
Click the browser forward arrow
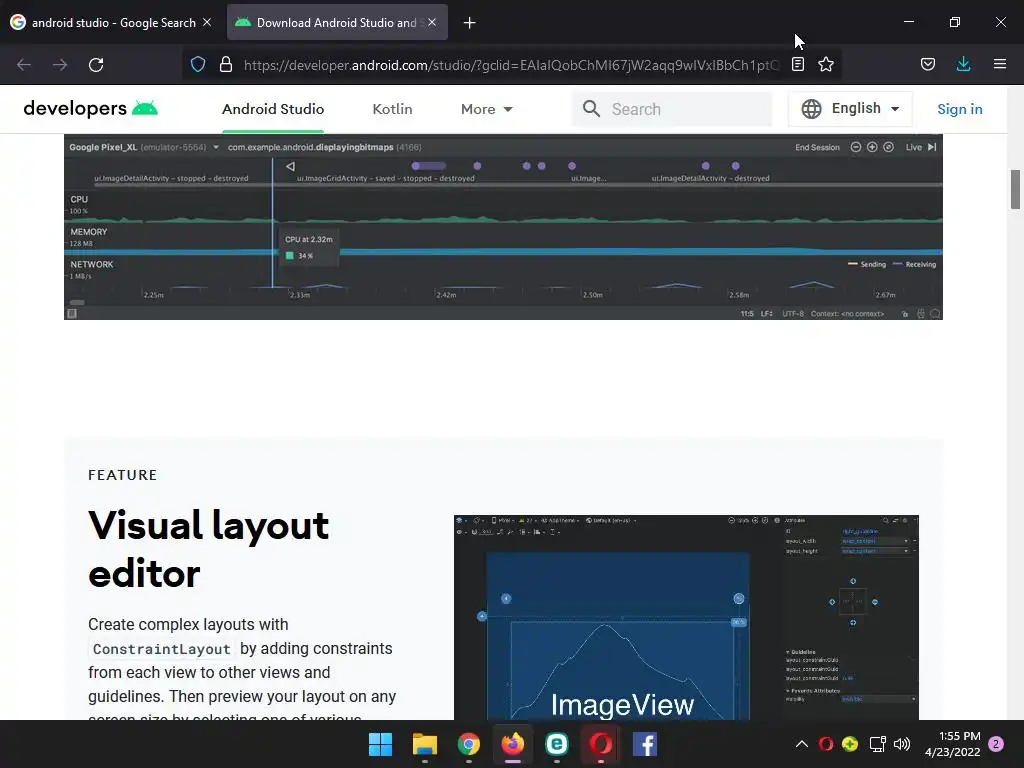pos(60,65)
